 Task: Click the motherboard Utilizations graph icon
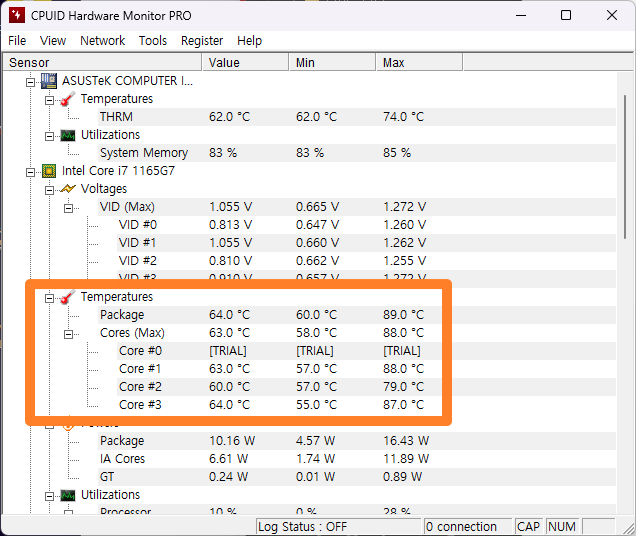[x=68, y=135]
